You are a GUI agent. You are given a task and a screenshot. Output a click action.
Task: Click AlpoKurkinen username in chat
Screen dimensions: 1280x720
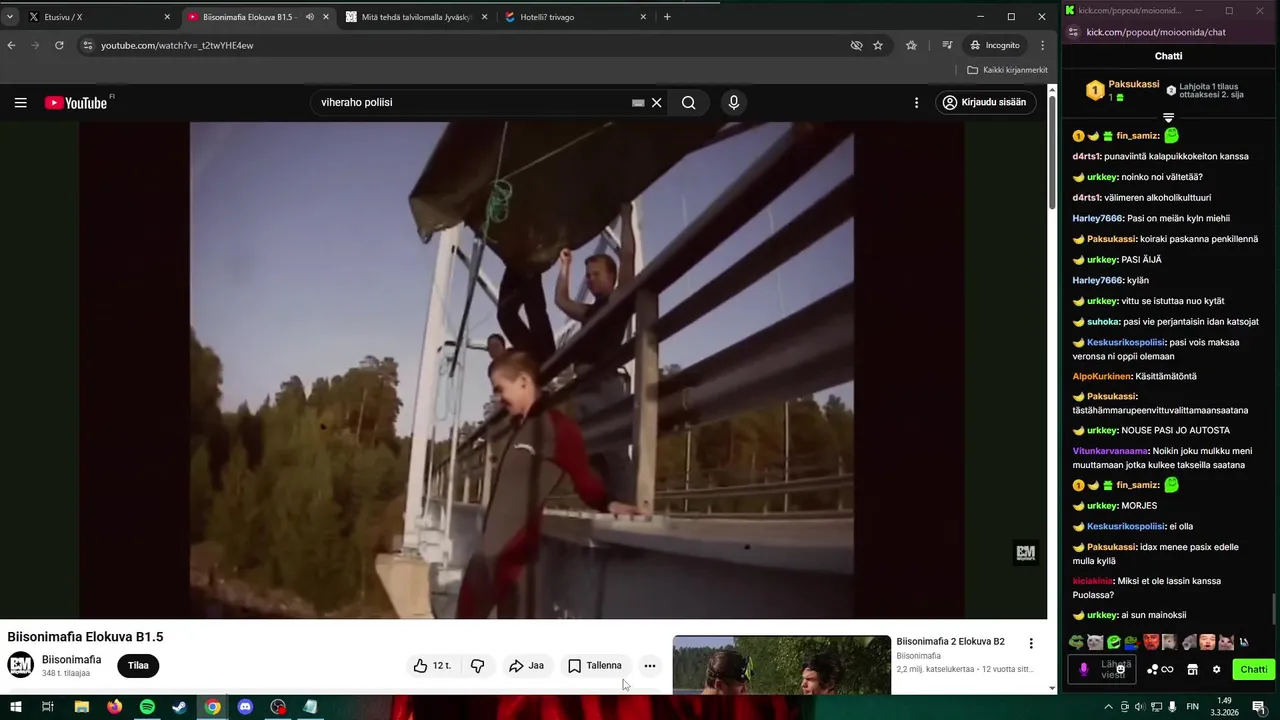coord(1103,376)
